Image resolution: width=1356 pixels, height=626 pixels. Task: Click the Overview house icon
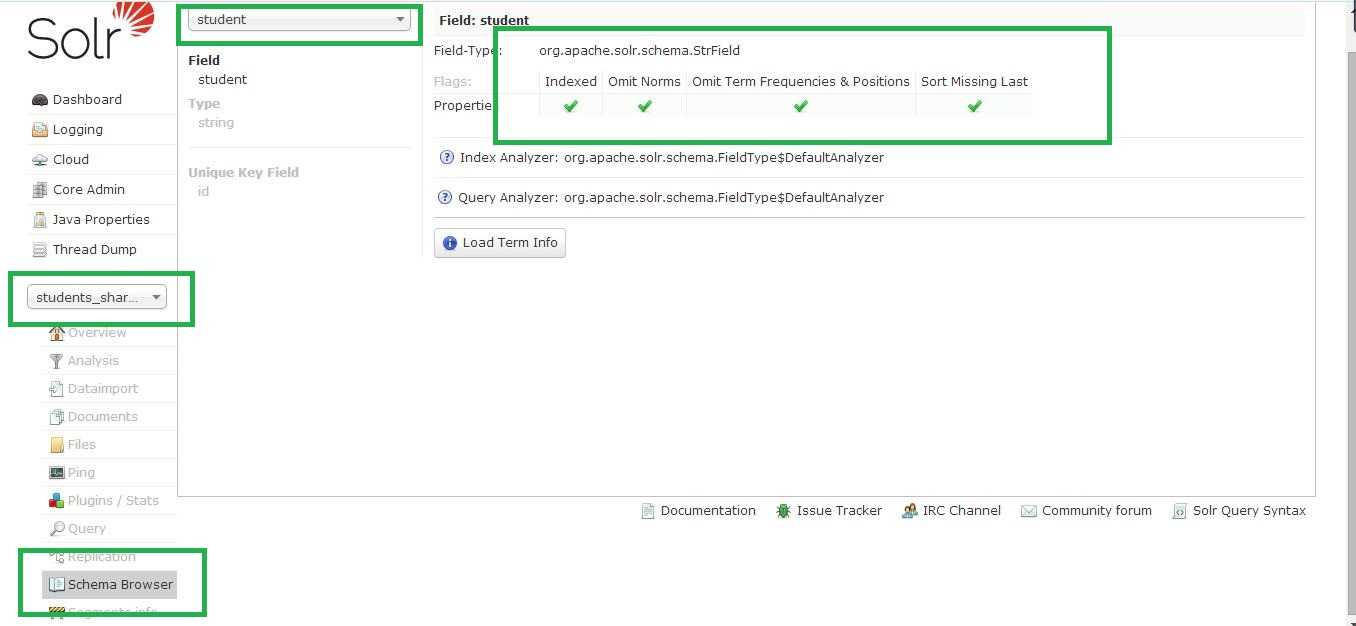click(57, 333)
